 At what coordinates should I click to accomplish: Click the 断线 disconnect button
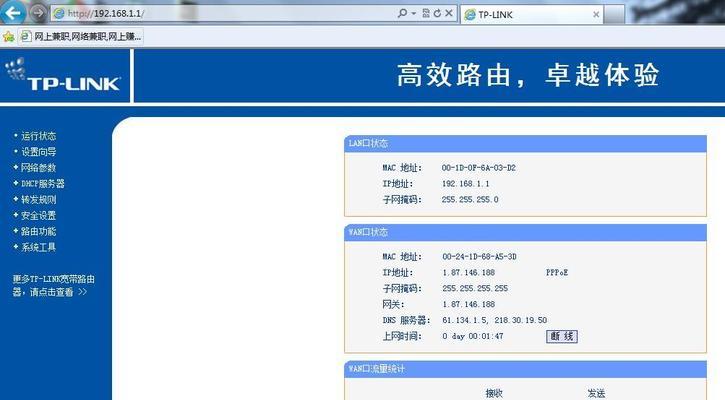562,336
